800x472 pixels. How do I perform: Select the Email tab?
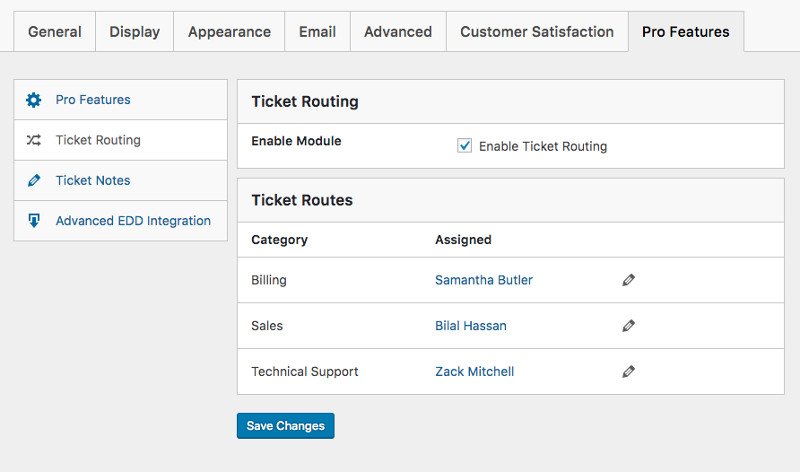pyautogui.click(x=317, y=32)
